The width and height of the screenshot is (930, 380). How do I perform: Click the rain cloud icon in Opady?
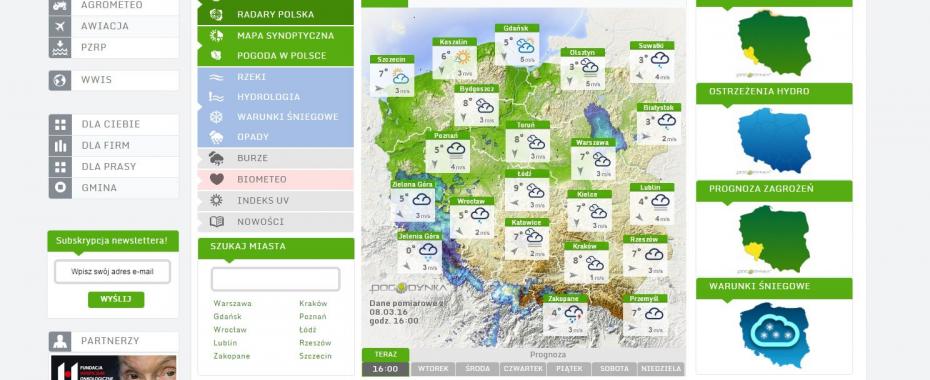[x=216, y=137]
